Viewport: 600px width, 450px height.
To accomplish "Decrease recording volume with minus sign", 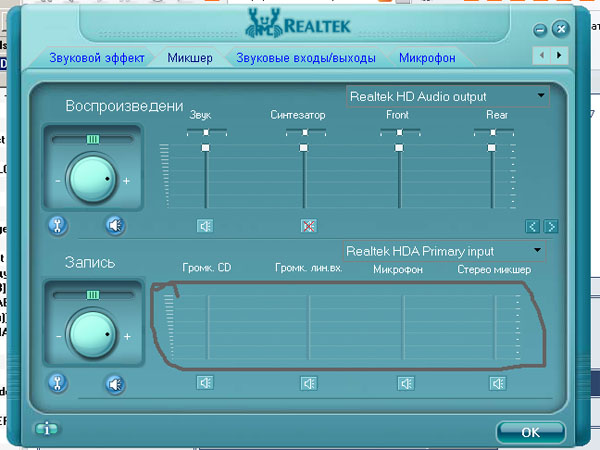I will tap(59, 337).
